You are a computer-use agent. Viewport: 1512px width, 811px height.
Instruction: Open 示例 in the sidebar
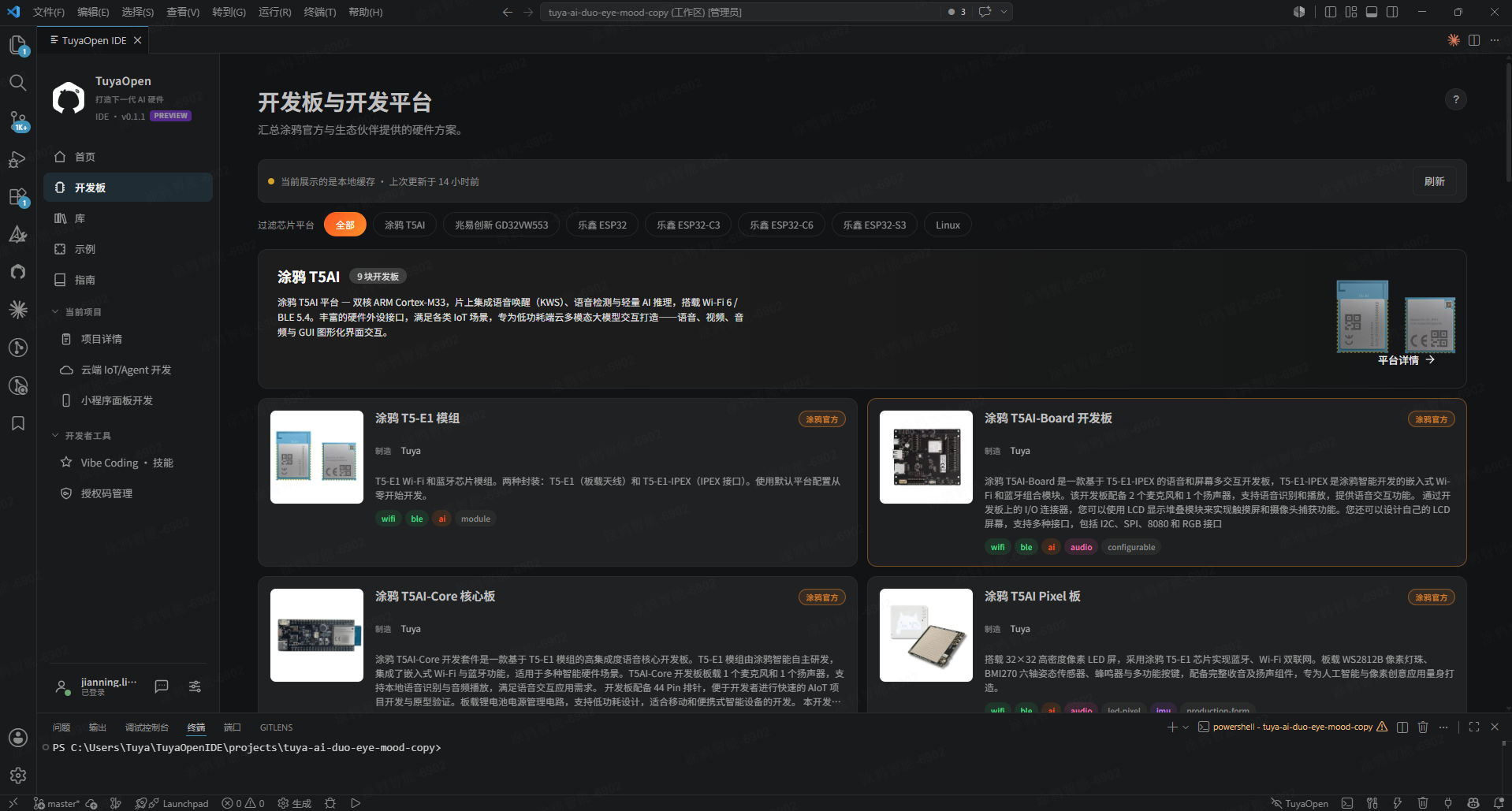pyautogui.click(x=128, y=249)
